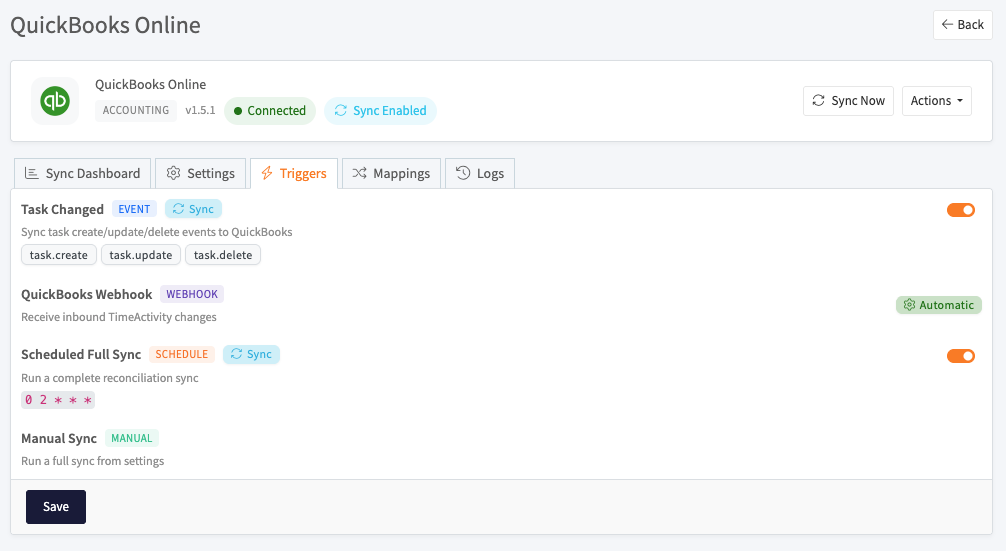This screenshot has width=1006, height=551.
Task: Go Back to previous page
Action: tap(962, 25)
